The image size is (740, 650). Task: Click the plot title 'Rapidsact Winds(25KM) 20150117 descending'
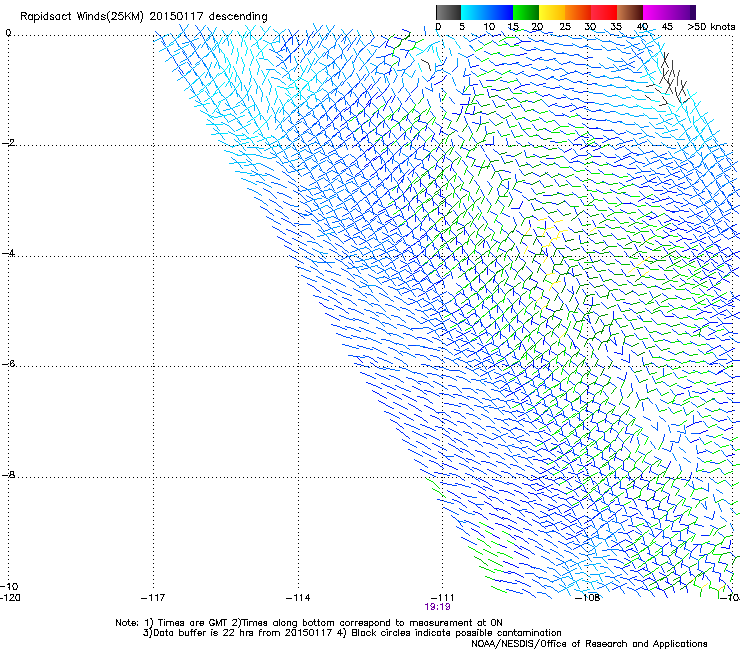click(x=143, y=17)
